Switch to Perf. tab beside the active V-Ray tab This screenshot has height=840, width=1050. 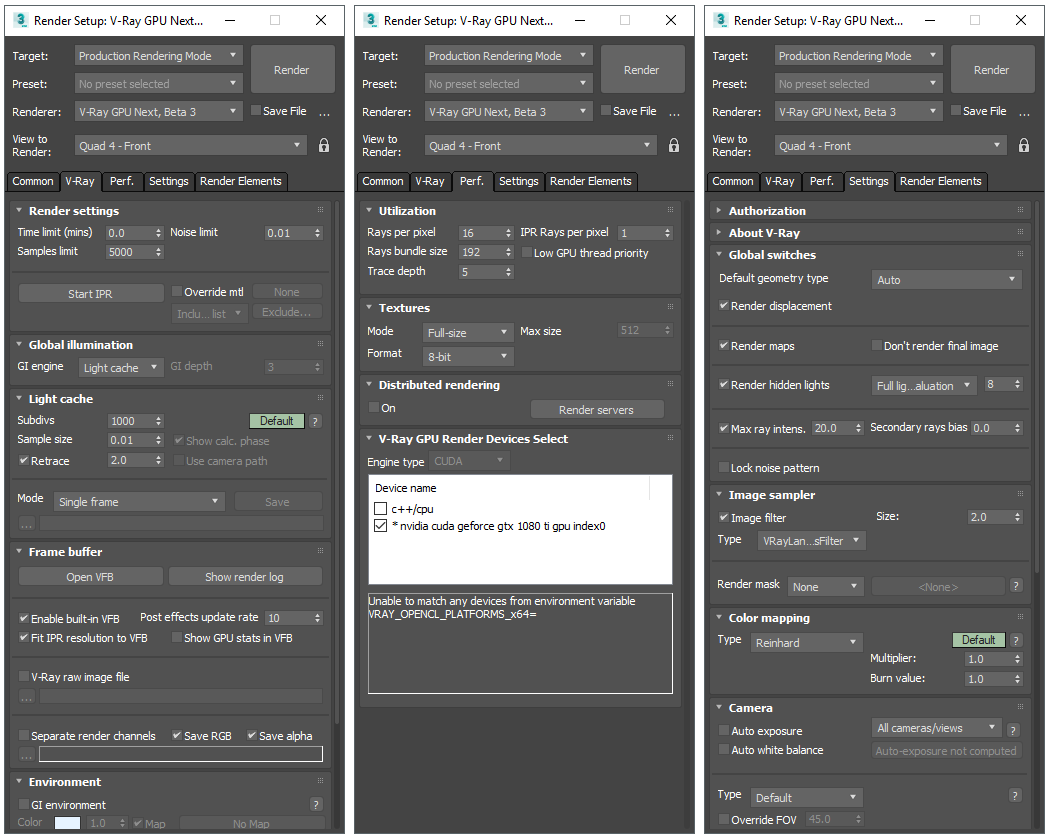click(121, 181)
